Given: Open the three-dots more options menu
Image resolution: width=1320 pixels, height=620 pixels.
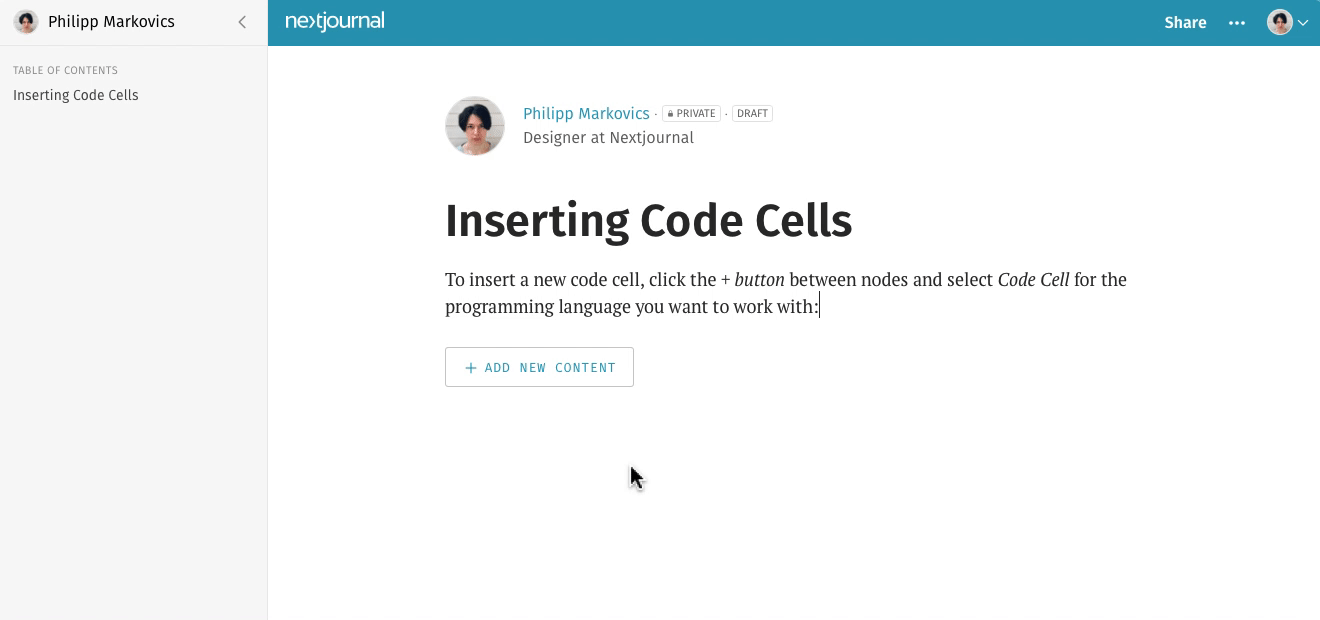Looking at the screenshot, I should [1237, 22].
